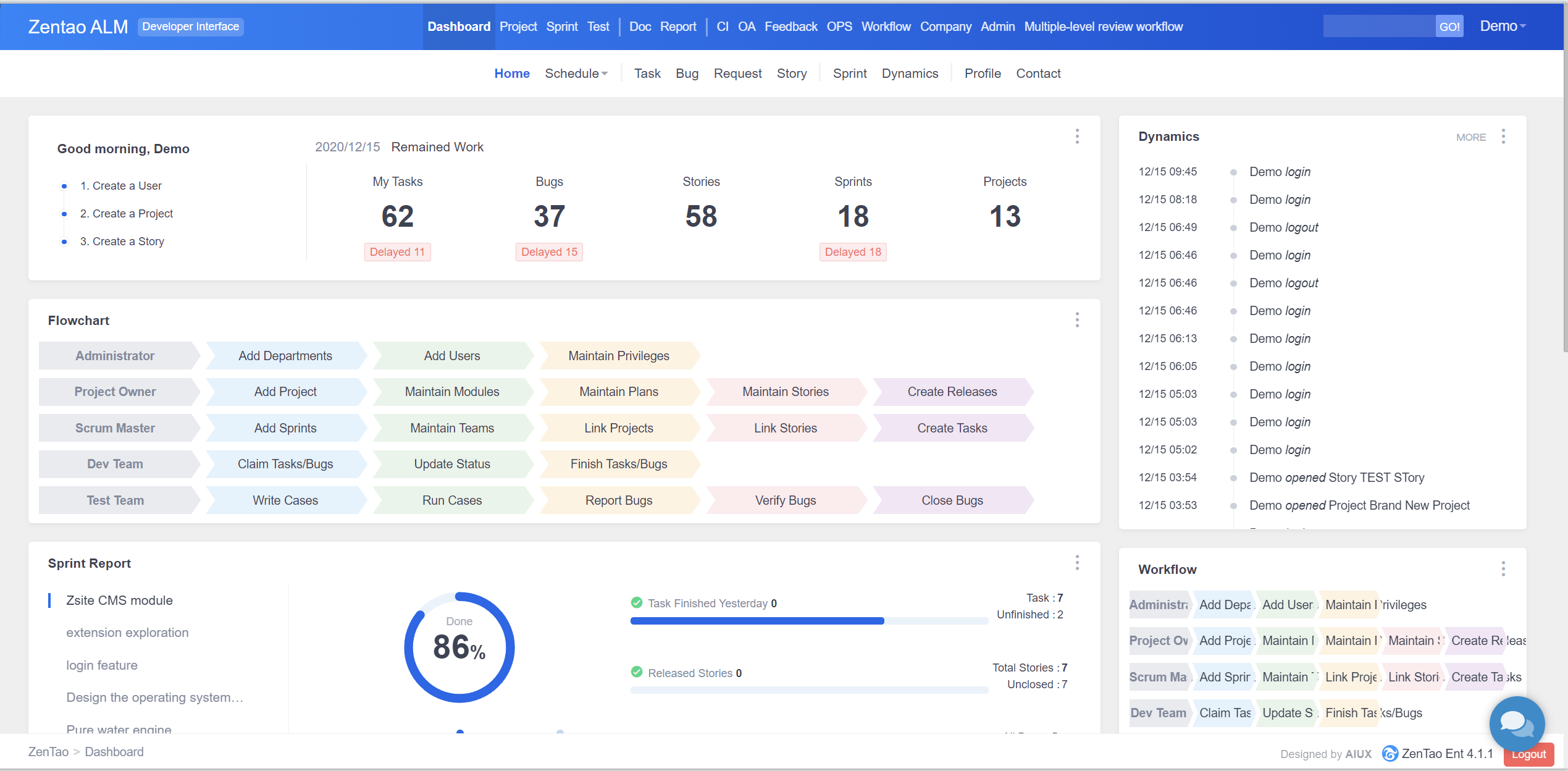Open the Workflow panel three-dot menu
The image size is (1568, 771).
(x=1503, y=569)
